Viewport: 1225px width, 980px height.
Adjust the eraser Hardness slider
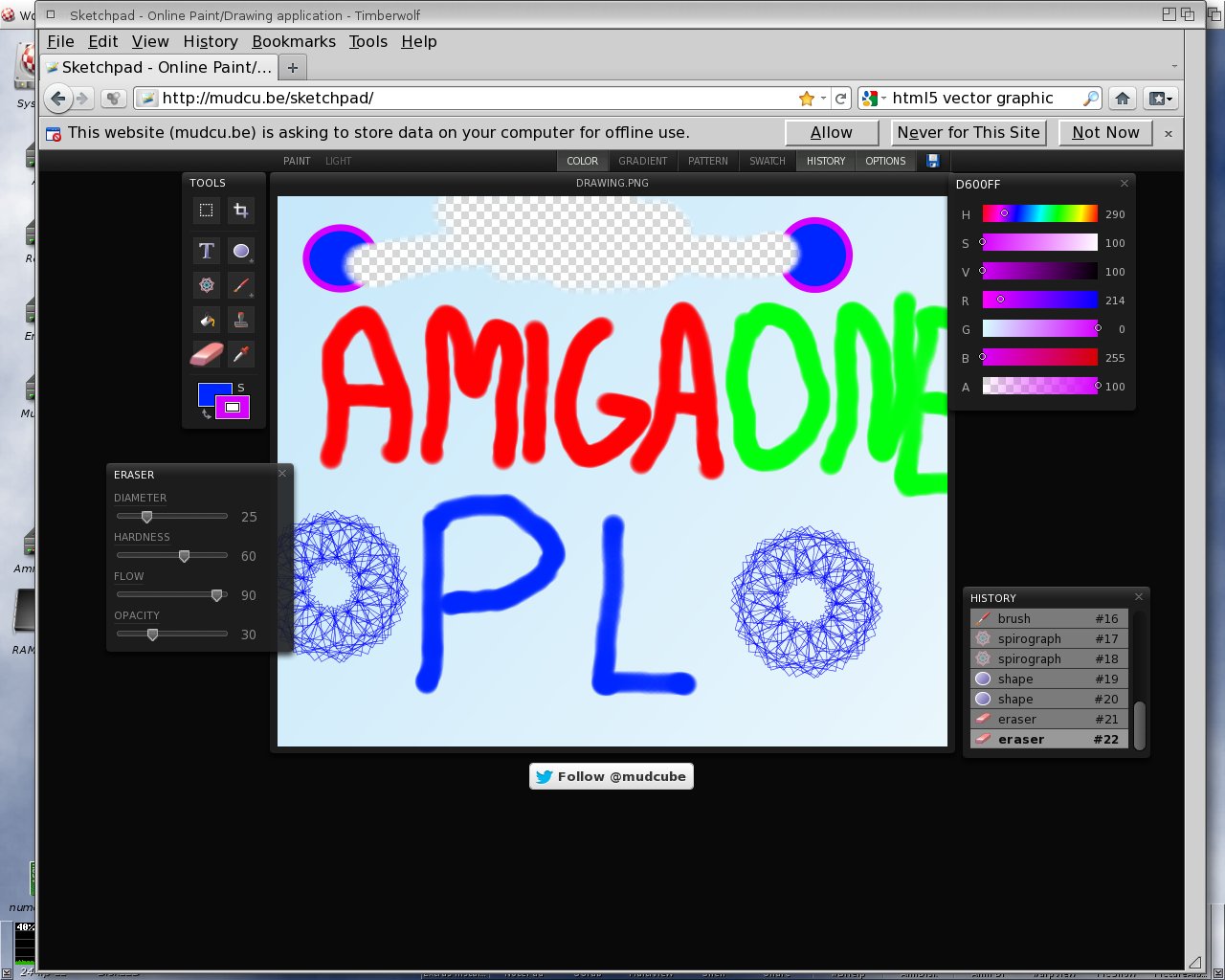172,555
